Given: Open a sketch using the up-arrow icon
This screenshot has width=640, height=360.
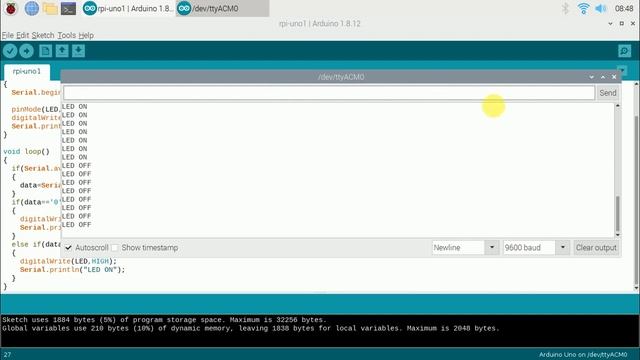Looking at the screenshot, I should click(62, 51).
